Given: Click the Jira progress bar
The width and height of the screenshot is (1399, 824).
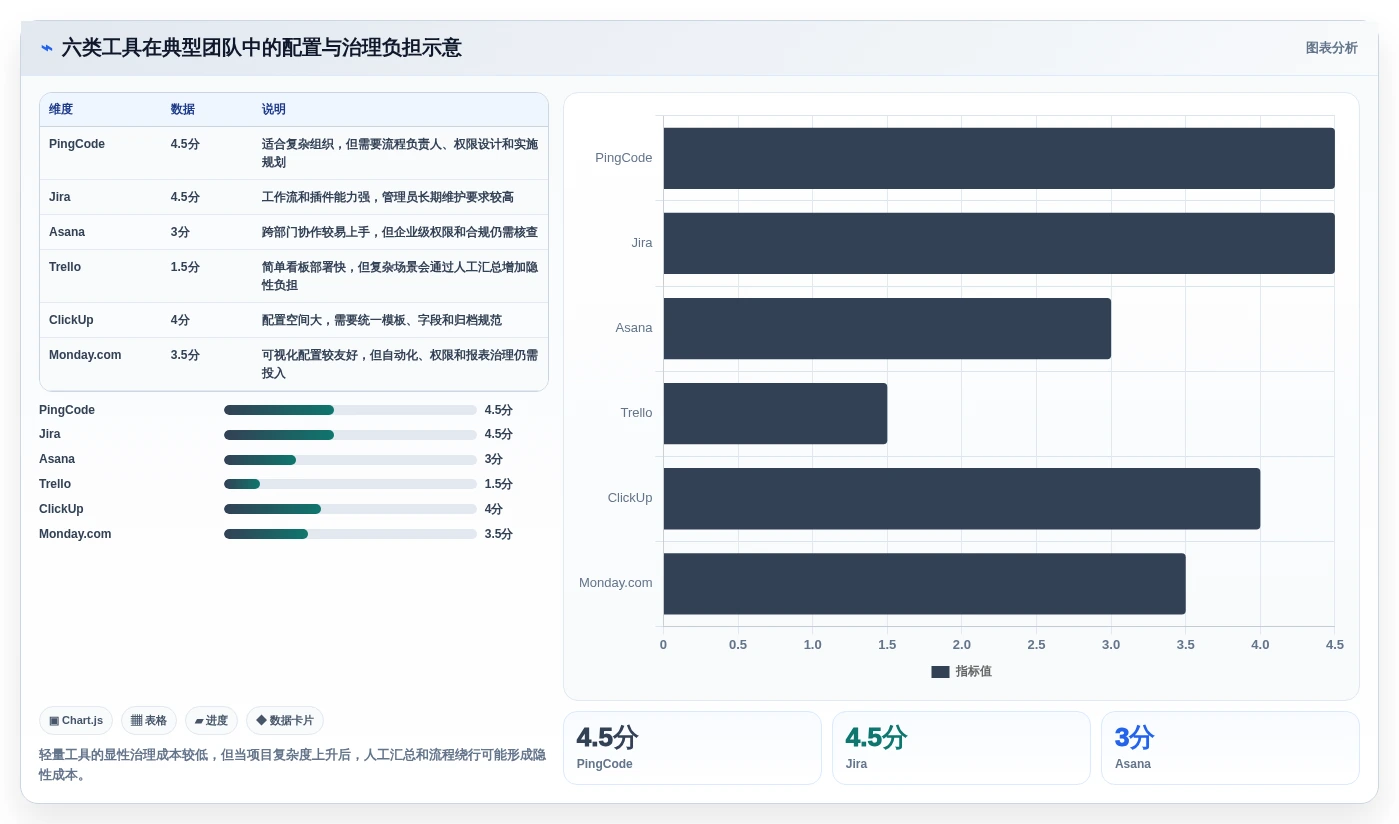Looking at the screenshot, I should pos(350,435).
